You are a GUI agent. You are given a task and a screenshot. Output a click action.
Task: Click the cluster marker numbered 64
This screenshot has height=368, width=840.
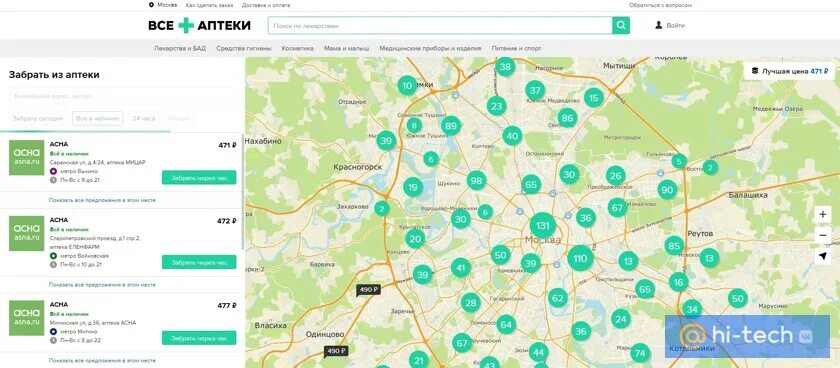click(506, 324)
